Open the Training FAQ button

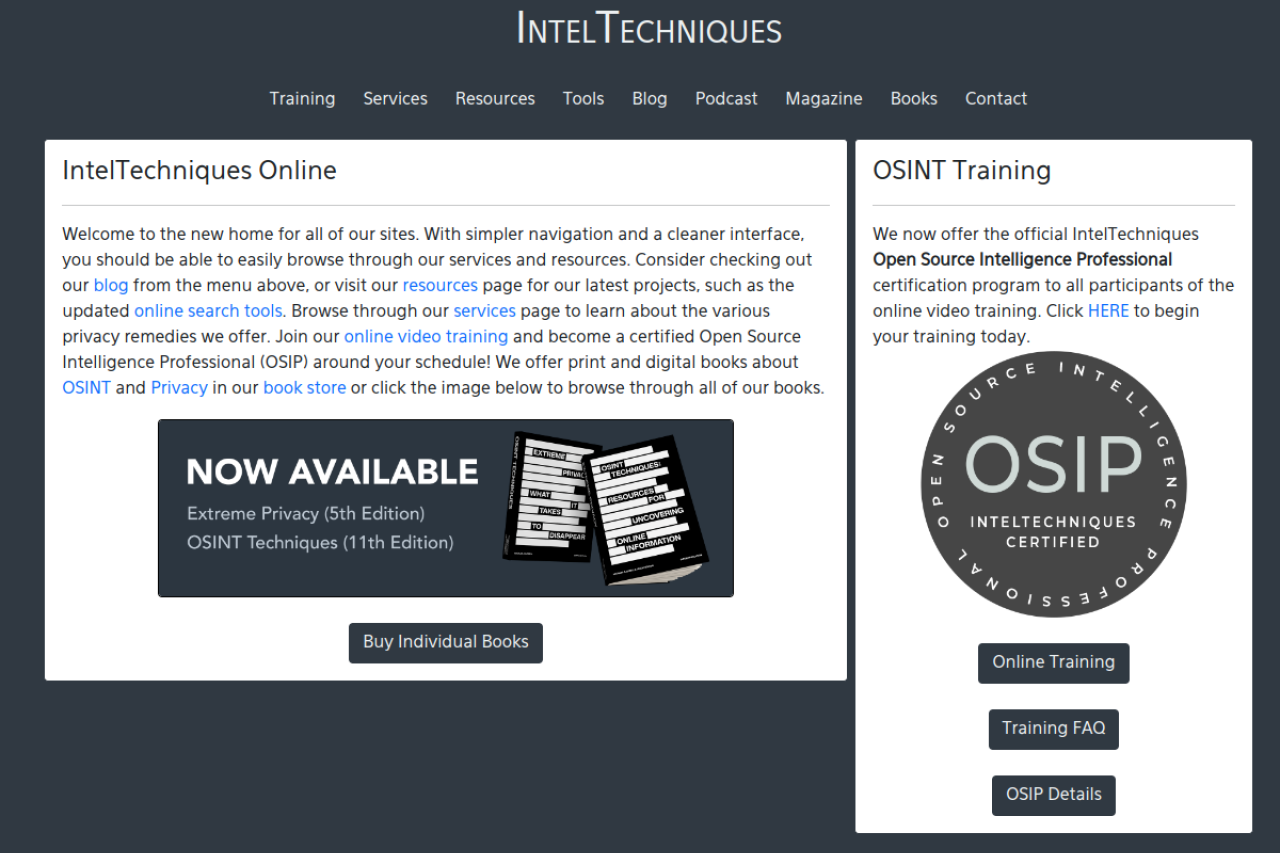pos(1054,729)
